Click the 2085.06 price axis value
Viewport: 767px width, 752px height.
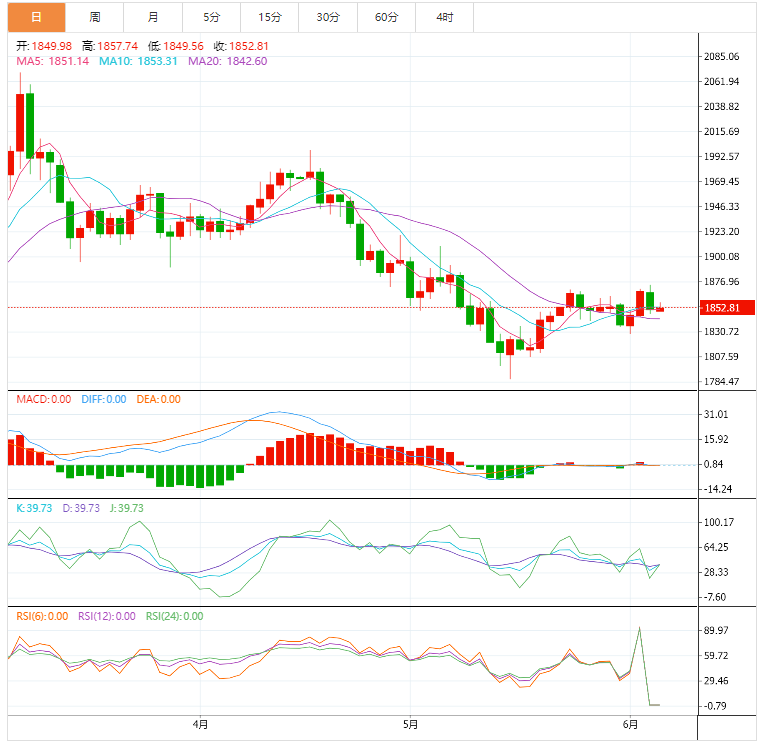point(722,57)
